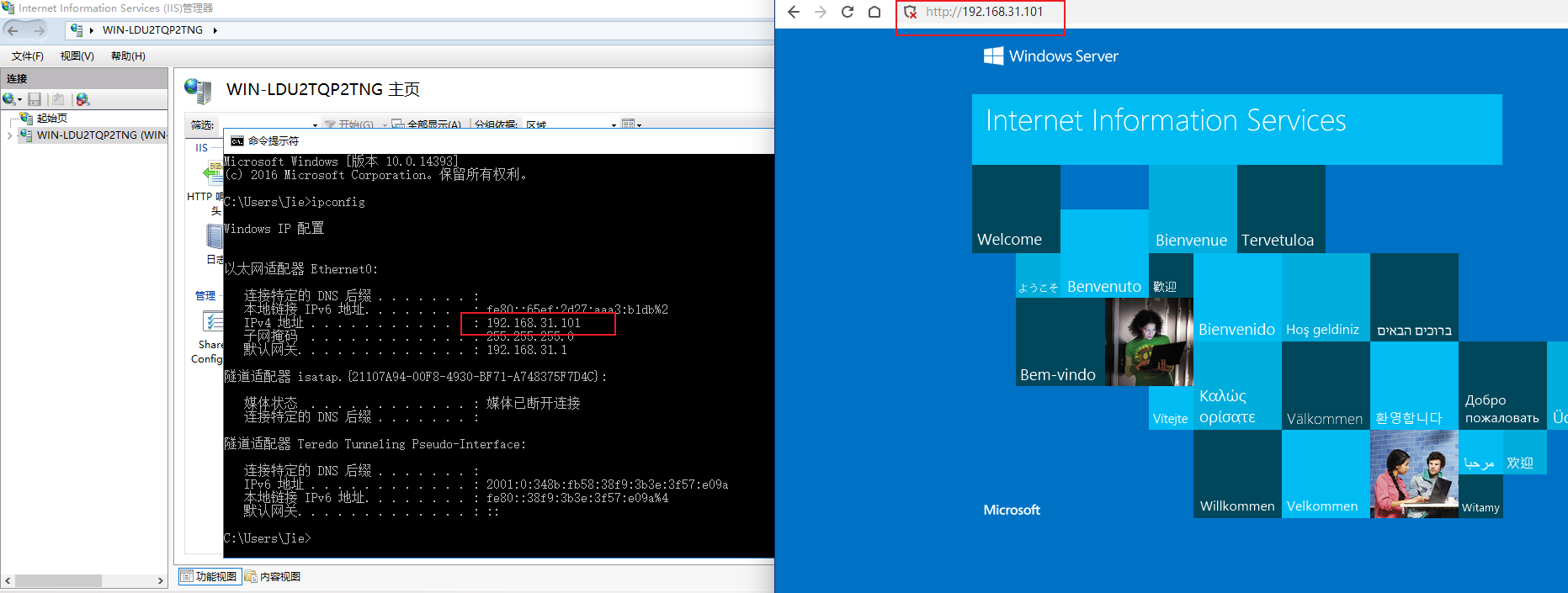Screen dimensions: 1568x593
Task: Expand breadcrumb arrow before WIN-LDU2TQP2TNG
Action: 92,30
